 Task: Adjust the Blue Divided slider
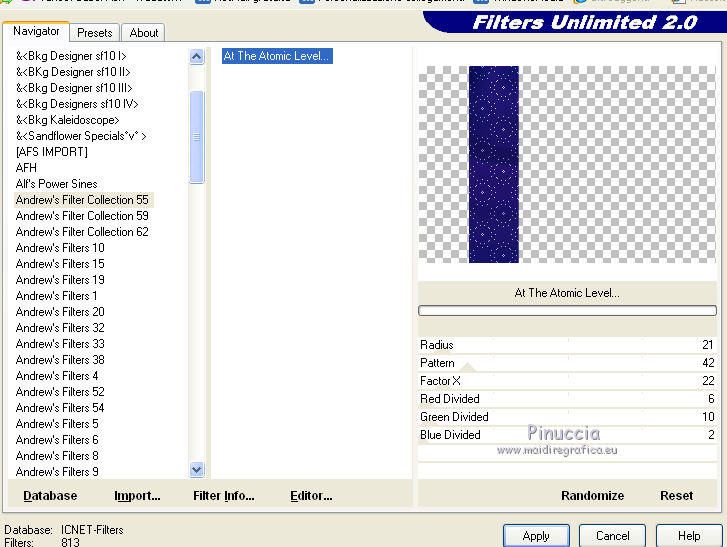coord(567,435)
